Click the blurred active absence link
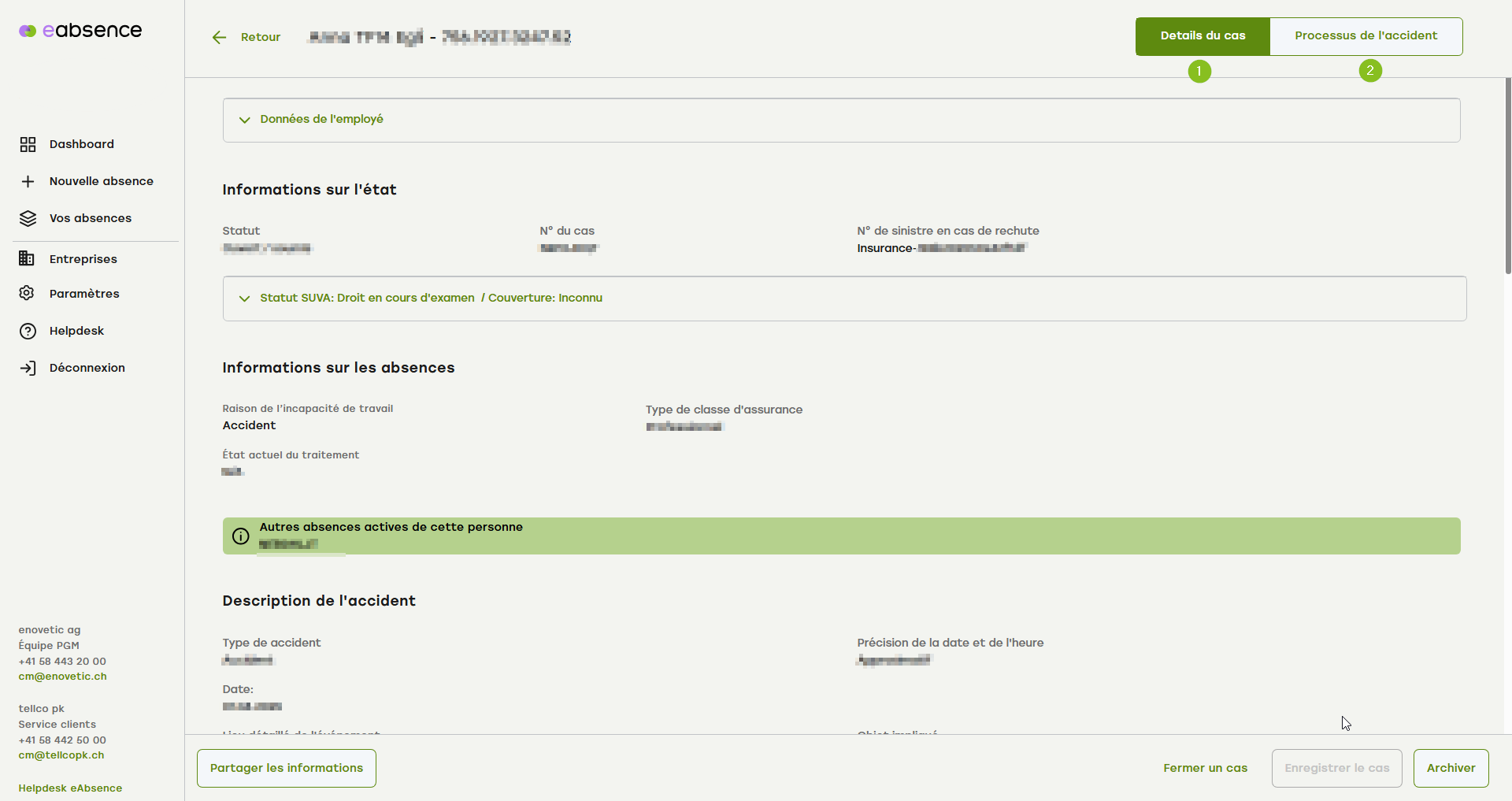1512x801 pixels. pos(288,544)
